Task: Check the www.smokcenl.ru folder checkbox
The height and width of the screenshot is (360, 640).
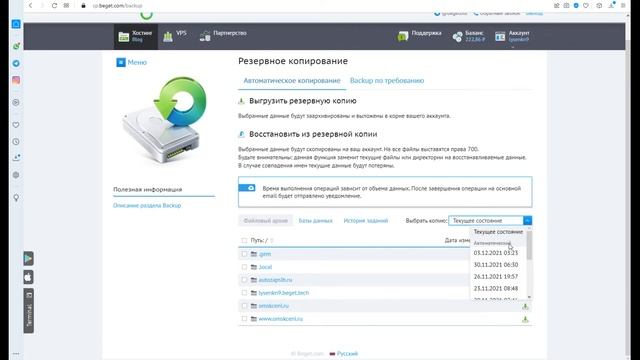Action: (244, 319)
